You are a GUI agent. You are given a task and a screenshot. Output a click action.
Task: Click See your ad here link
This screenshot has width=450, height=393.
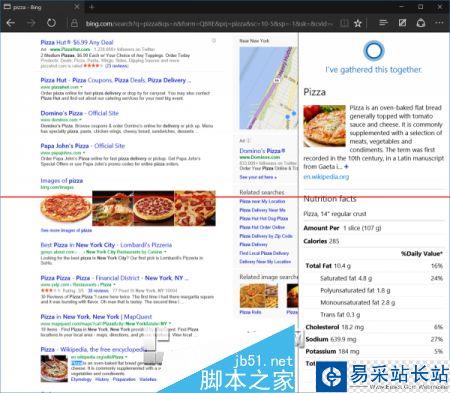[258, 177]
